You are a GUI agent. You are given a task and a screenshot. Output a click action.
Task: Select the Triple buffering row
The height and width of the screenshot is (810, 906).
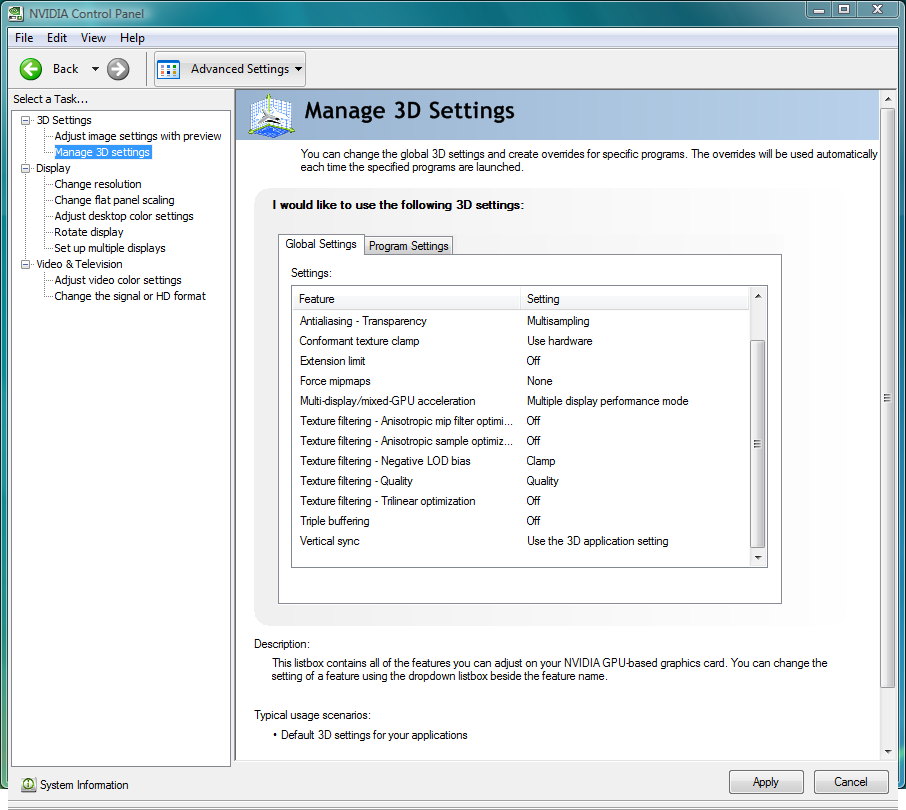pyautogui.click(x=521, y=521)
